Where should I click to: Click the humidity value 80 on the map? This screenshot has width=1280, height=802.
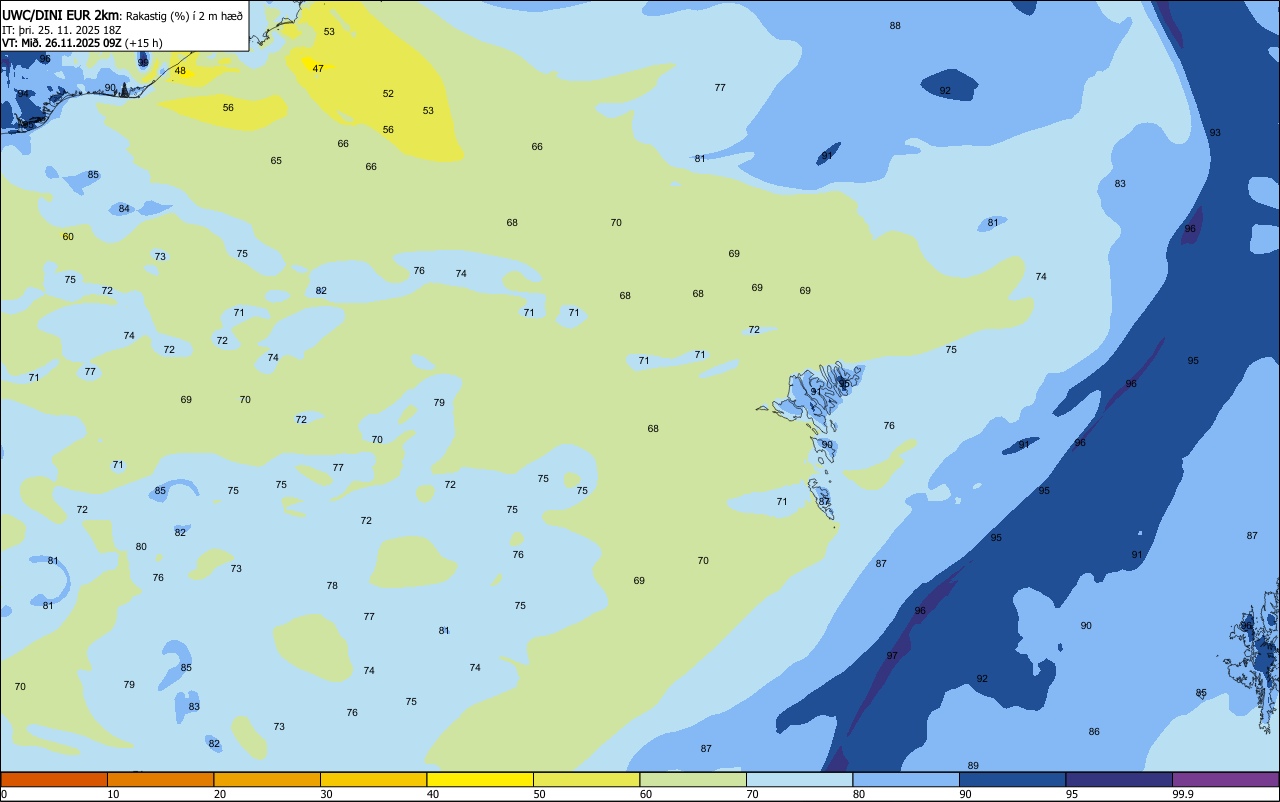click(141, 547)
